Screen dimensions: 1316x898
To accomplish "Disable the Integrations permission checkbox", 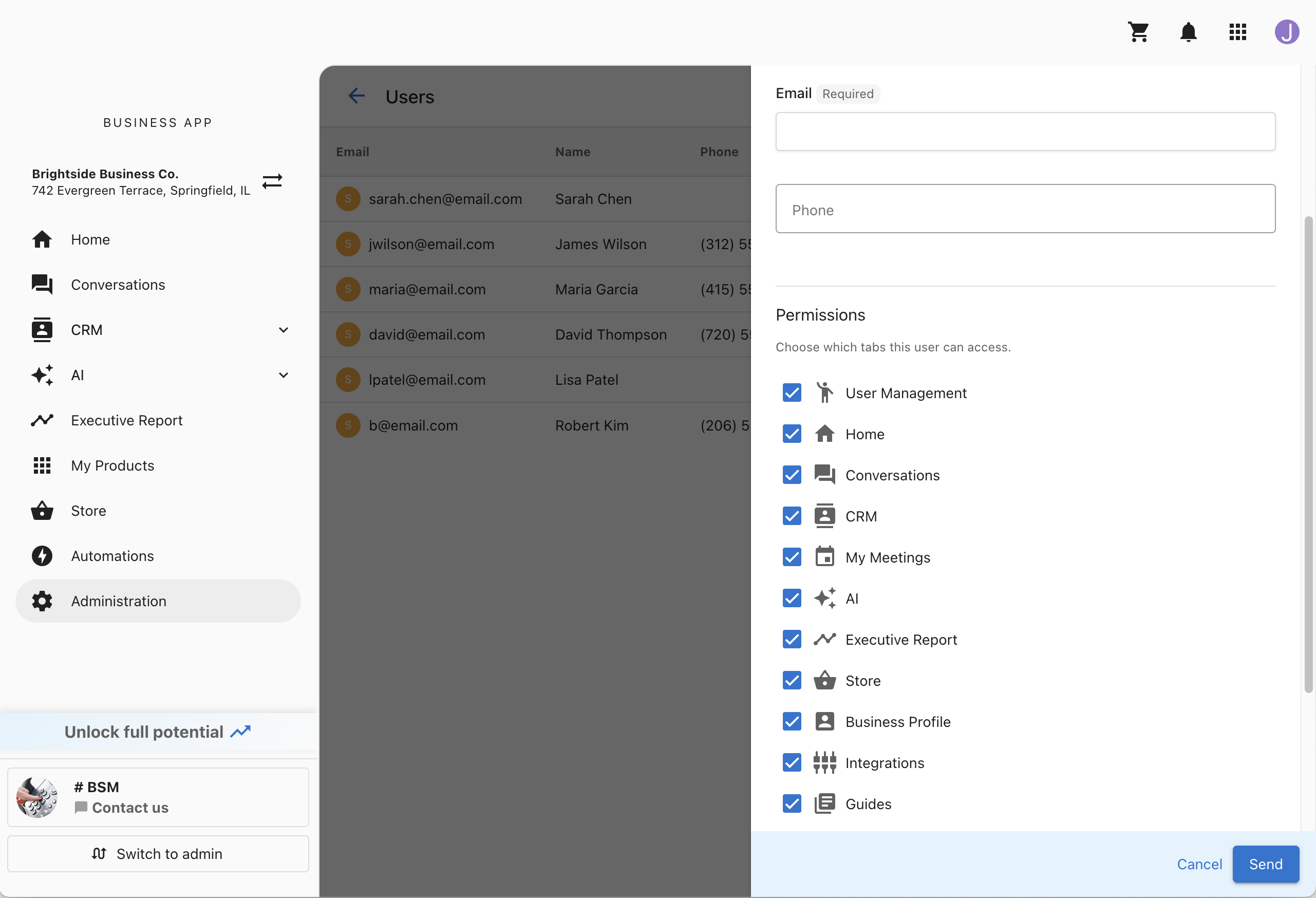I will pos(791,763).
